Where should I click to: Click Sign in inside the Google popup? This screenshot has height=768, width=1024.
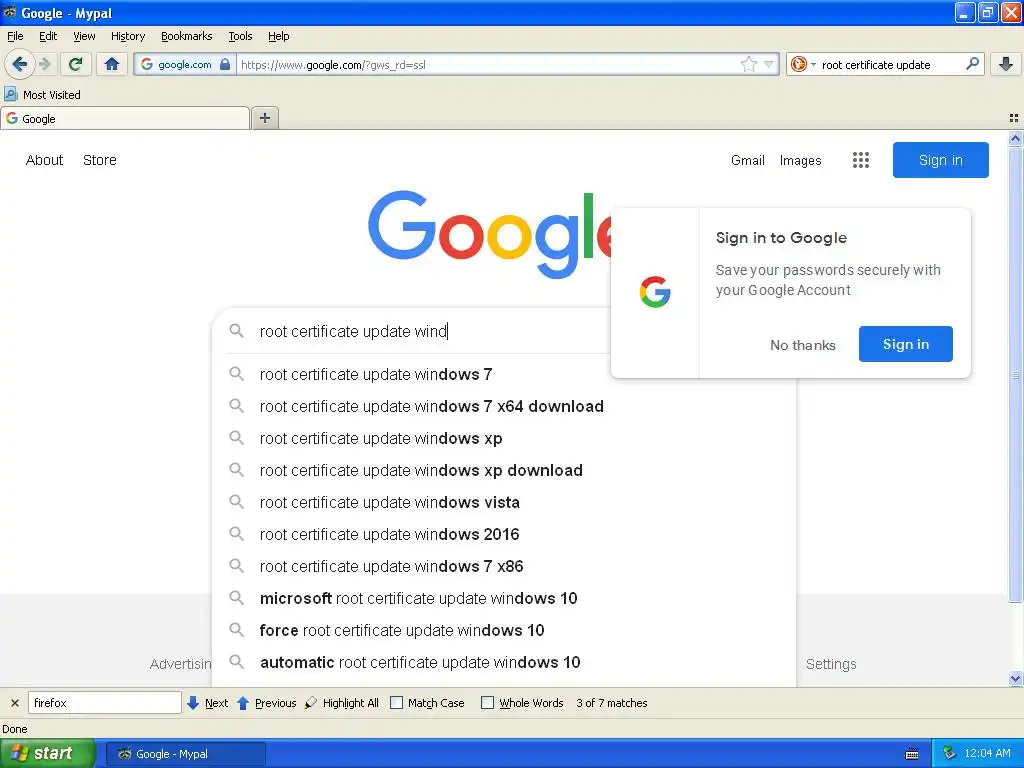pos(905,344)
